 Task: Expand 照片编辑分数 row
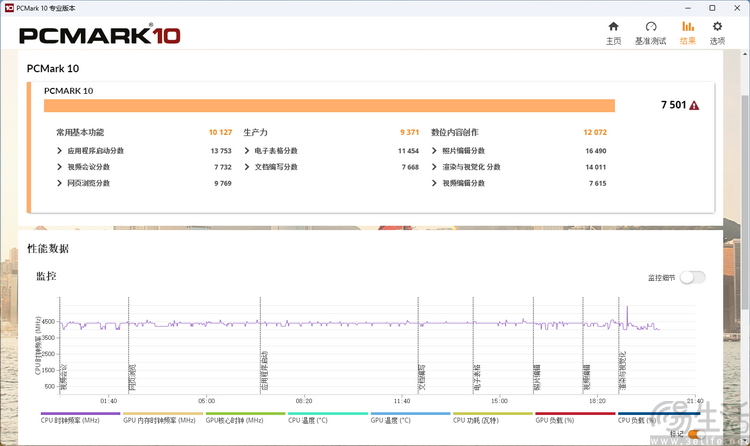[434, 151]
